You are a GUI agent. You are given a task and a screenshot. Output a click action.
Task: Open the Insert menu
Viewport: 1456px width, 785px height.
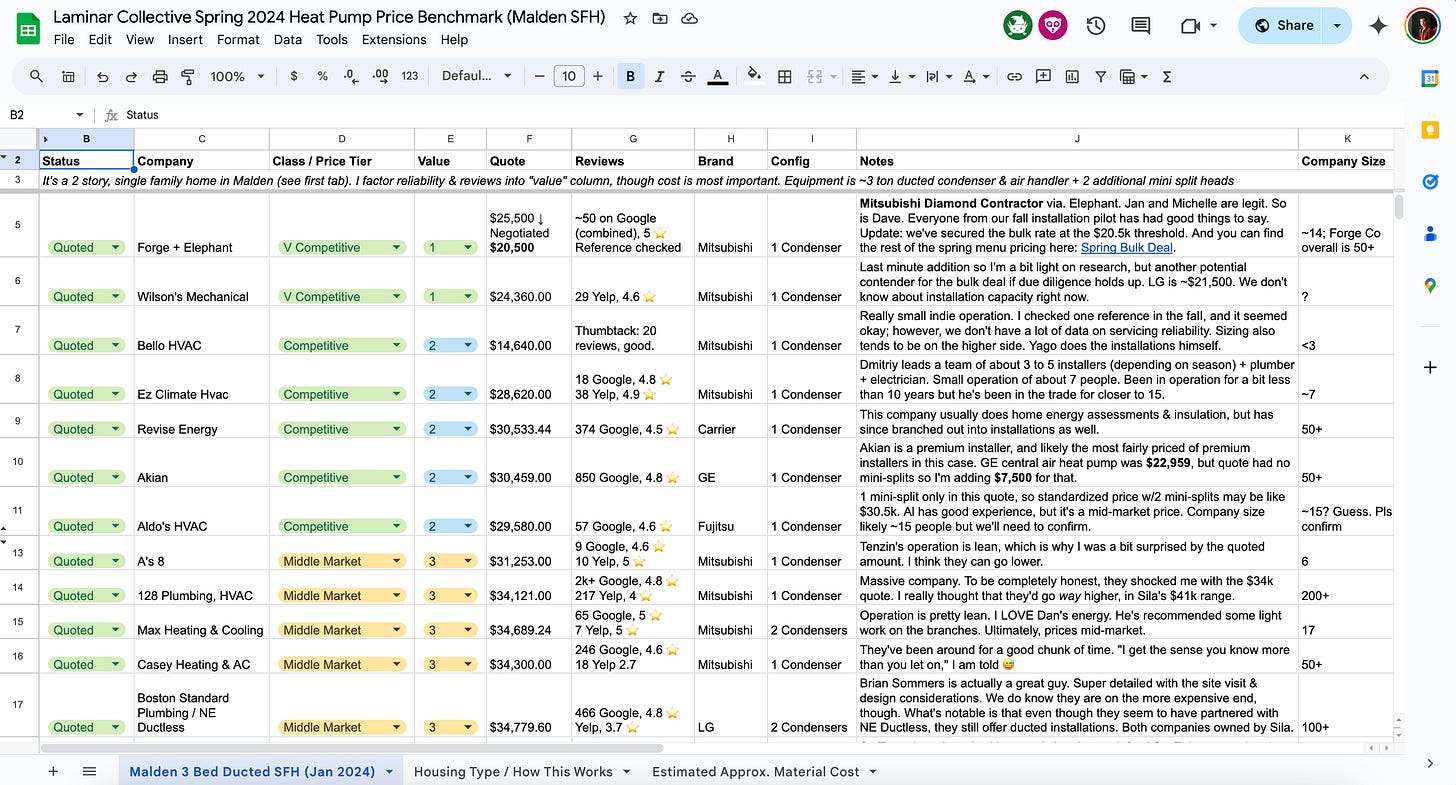coord(185,40)
